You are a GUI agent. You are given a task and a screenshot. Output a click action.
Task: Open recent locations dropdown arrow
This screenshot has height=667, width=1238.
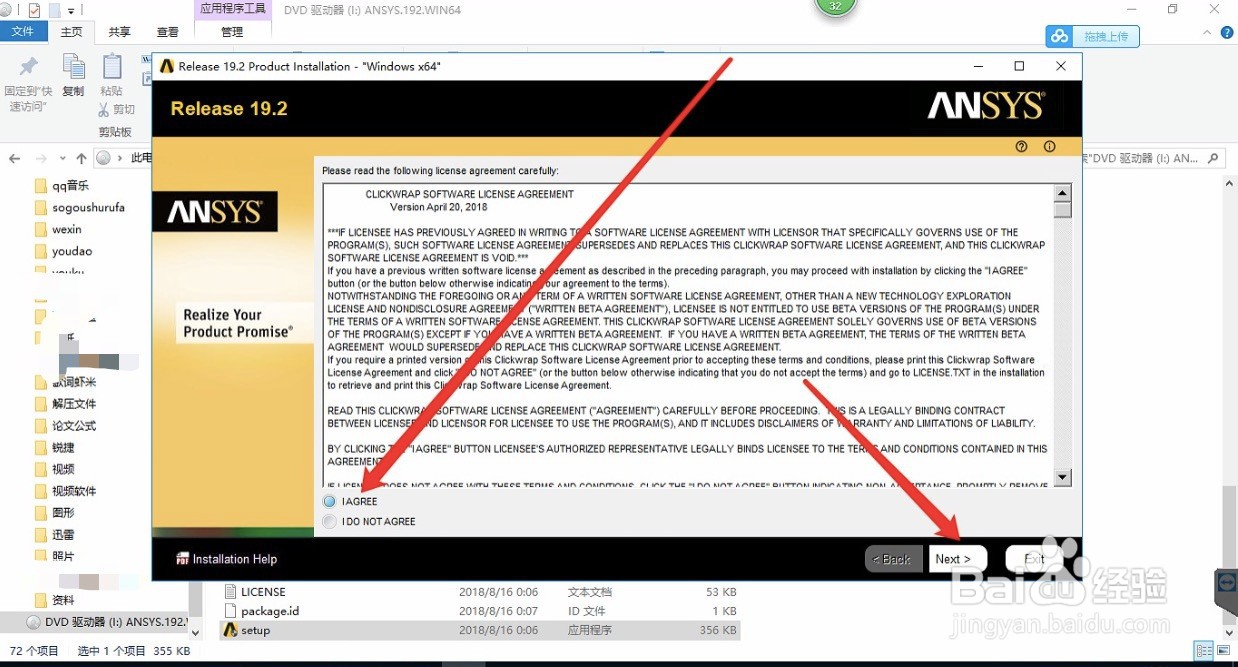click(x=61, y=159)
